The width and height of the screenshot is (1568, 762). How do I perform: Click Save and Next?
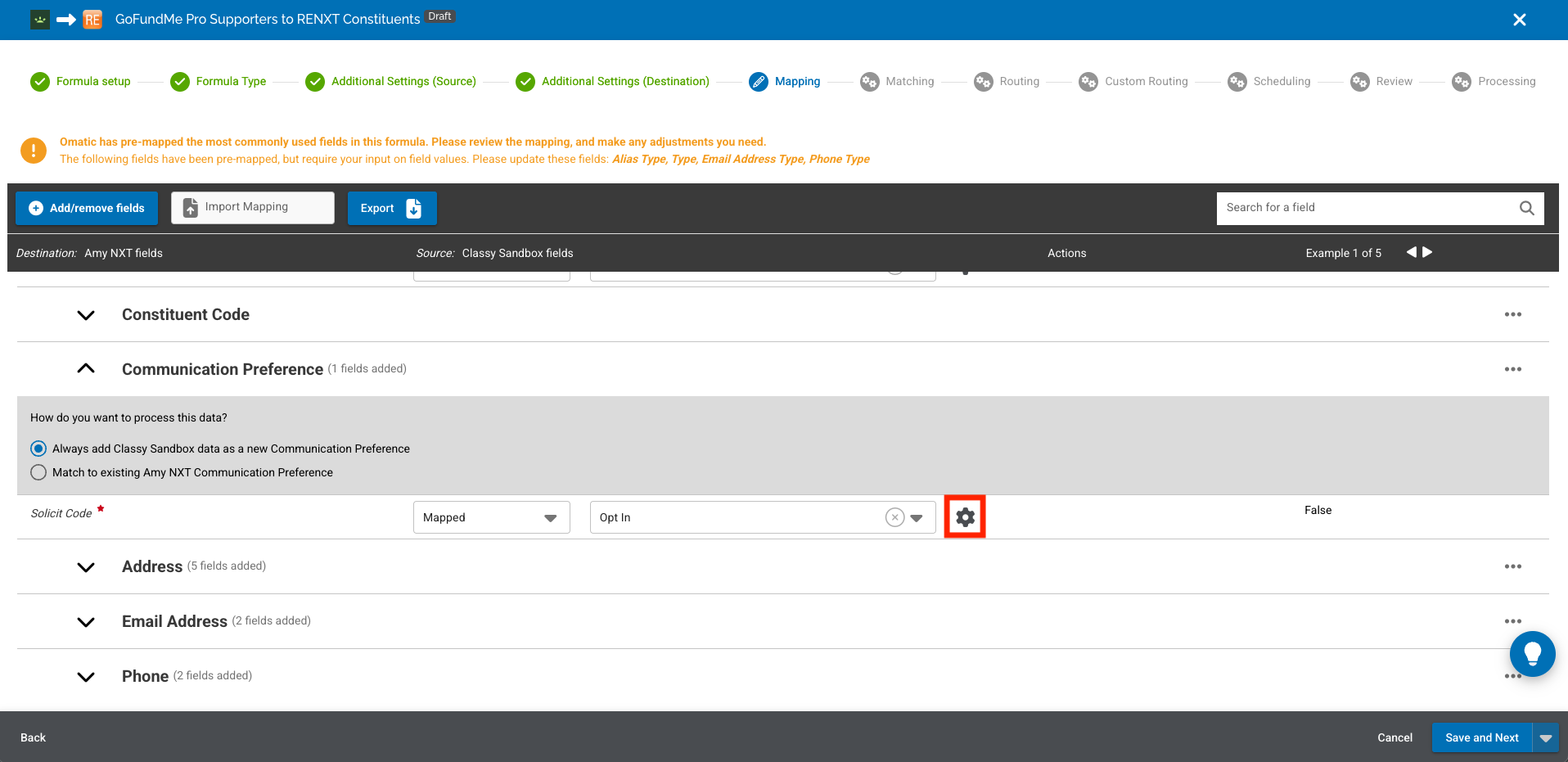pos(1481,737)
